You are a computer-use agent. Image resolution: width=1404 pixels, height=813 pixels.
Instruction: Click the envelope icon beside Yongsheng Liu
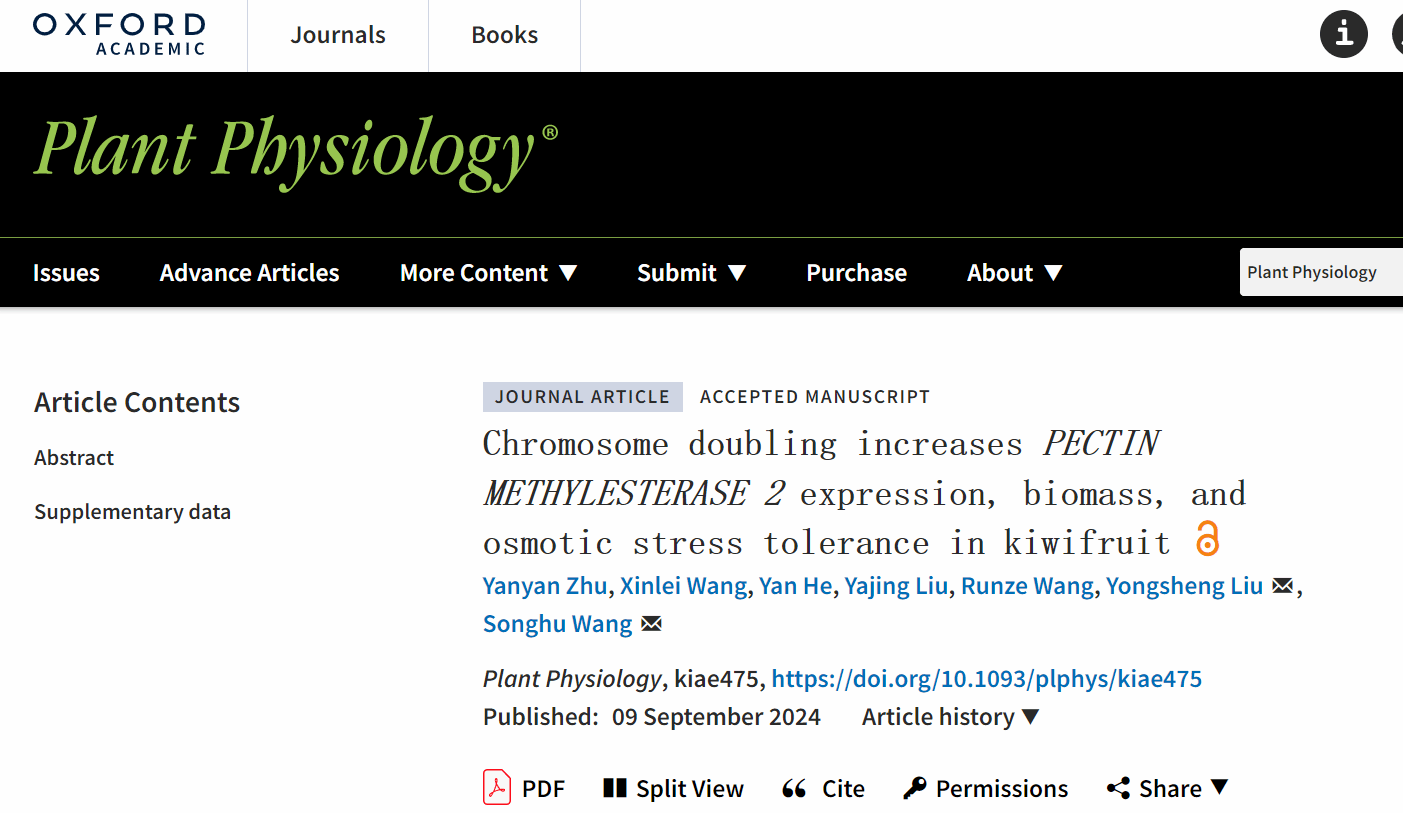point(1282,586)
